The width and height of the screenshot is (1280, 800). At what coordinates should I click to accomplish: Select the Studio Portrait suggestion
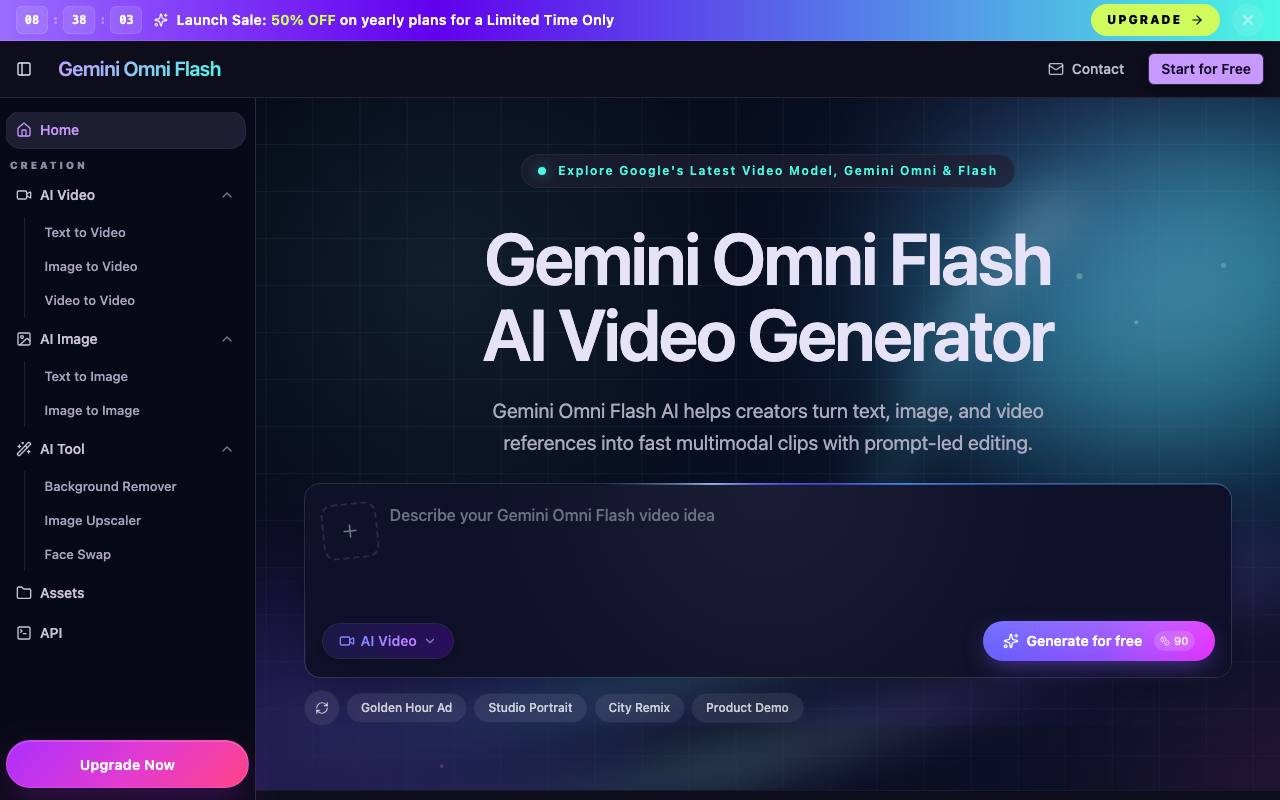point(530,708)
